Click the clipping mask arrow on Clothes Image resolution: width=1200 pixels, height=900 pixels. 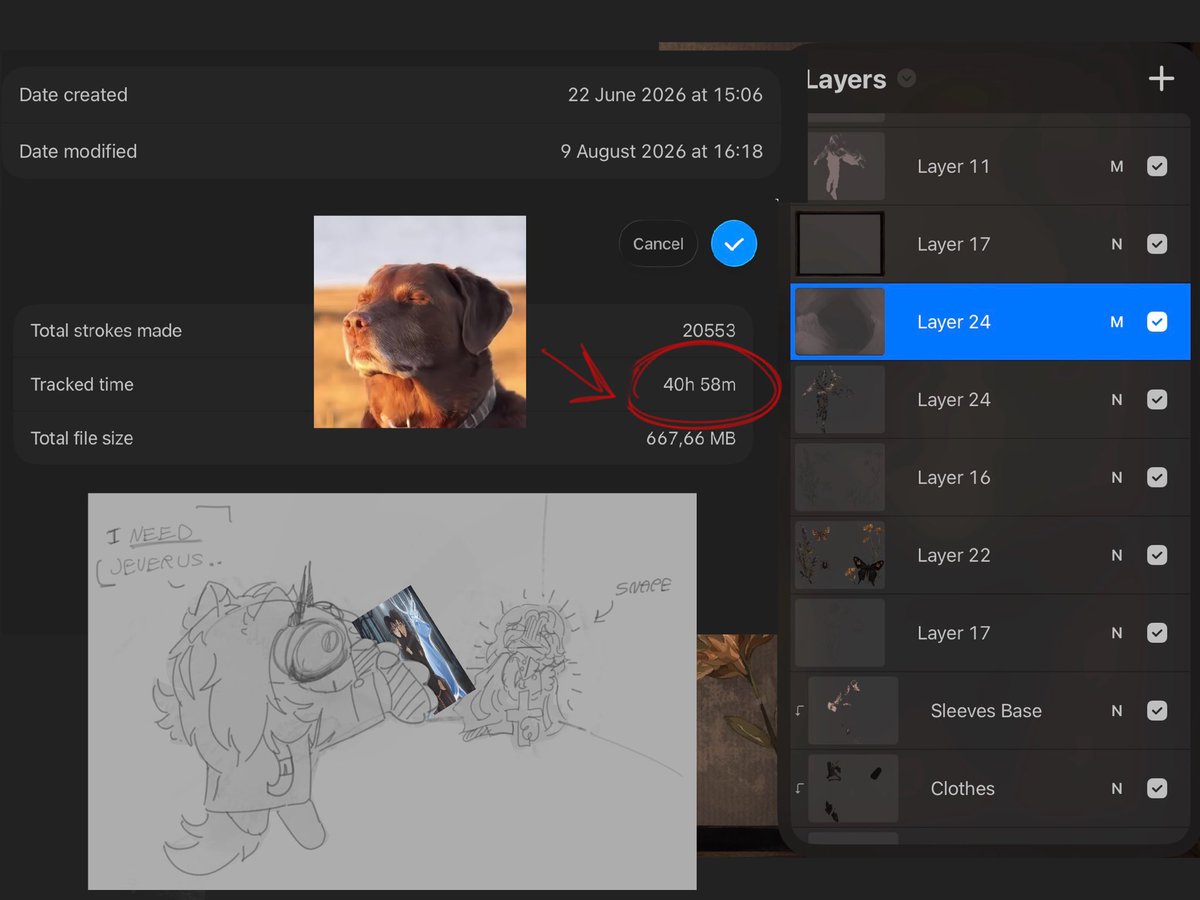pyautogui.click(x=799, y=789)
